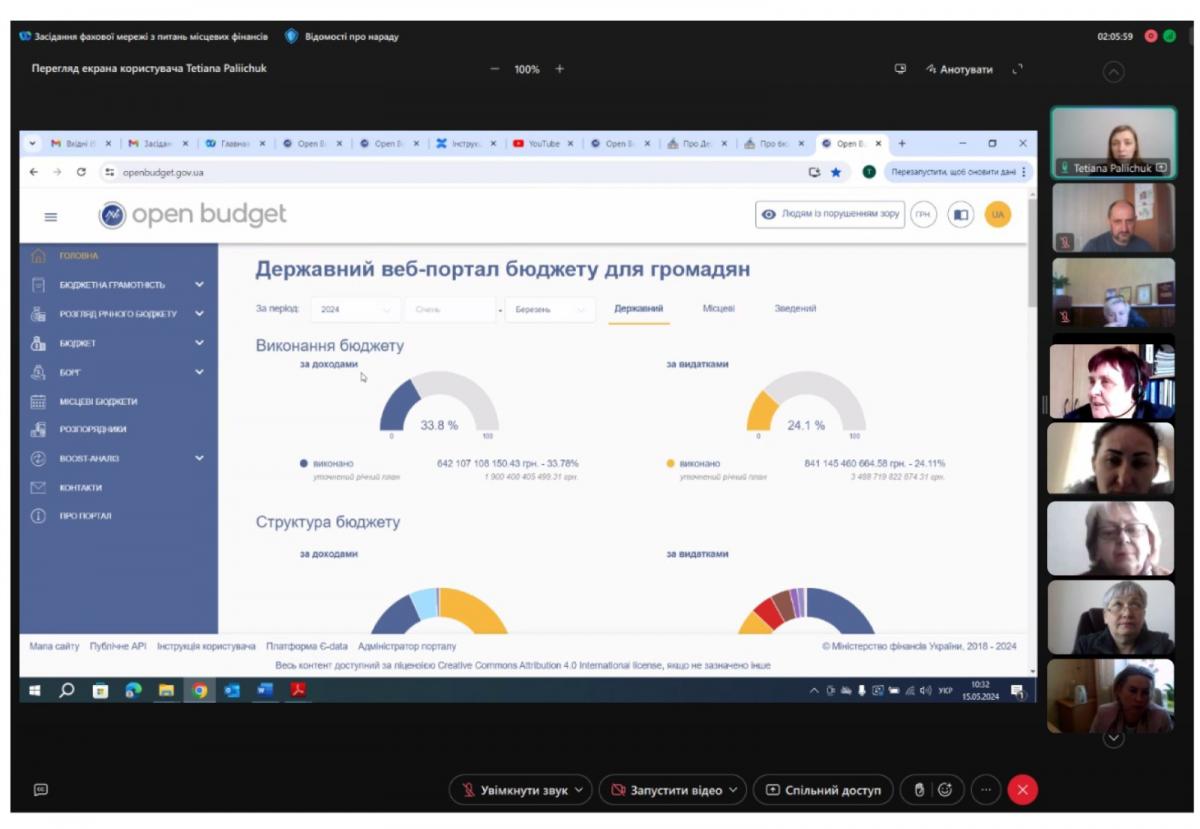This screenshot has height=829, width=1200.
Task: Click Спільний доступ share button
Action: [x=823, y=790]
